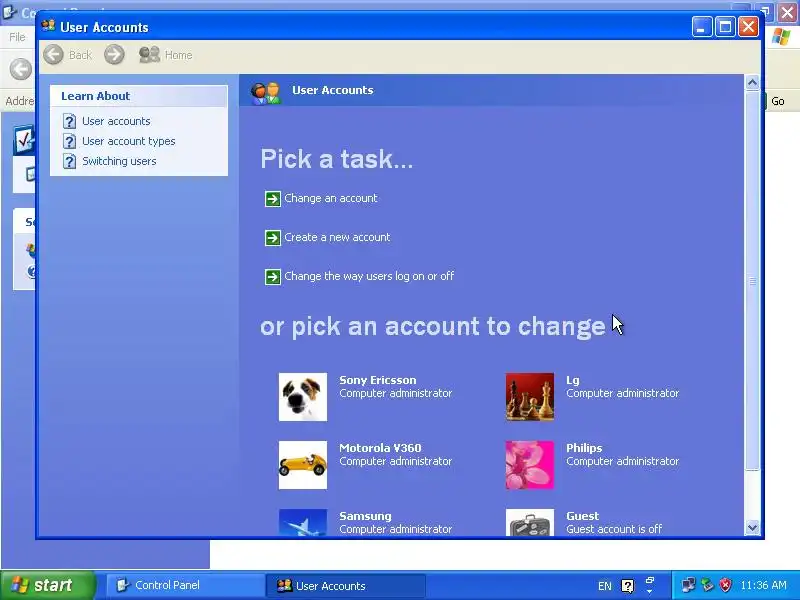Close the User Accounts window
This screenshot has width=800, height=600.
point(748,27)
